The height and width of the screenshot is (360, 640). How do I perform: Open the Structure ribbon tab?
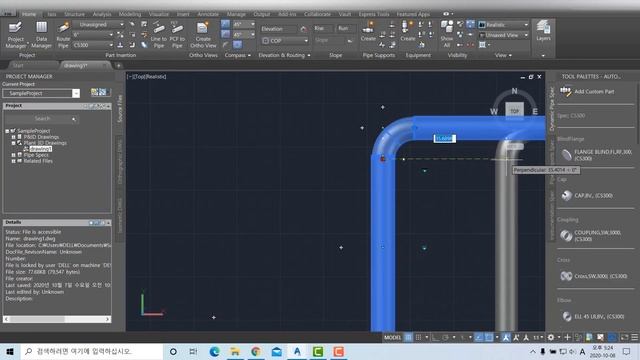click(x=74, y=14)
